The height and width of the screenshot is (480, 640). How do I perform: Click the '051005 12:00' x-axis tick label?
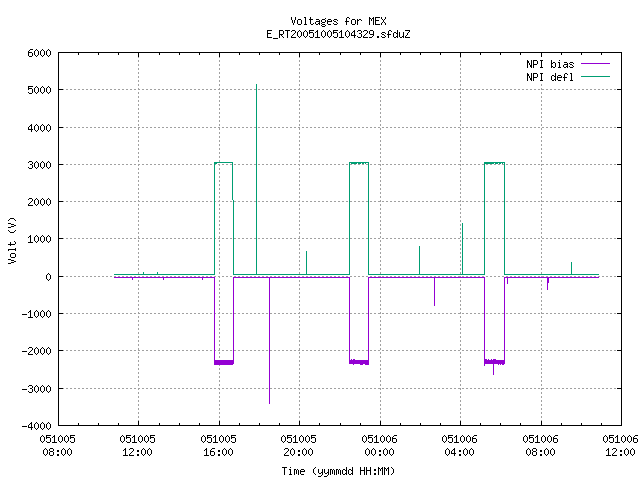point(138,446)
